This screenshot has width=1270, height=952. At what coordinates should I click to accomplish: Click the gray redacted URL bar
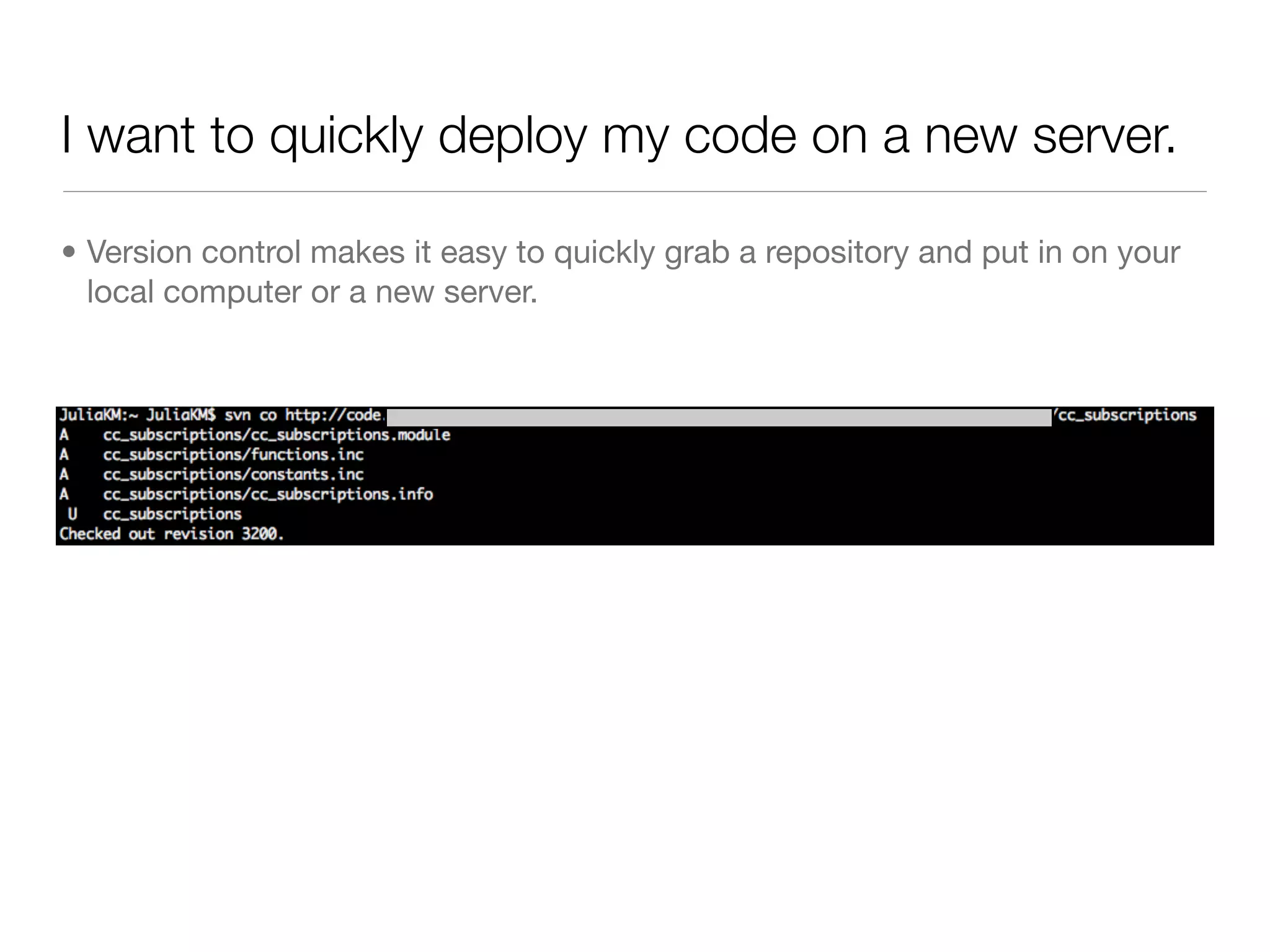718,417
